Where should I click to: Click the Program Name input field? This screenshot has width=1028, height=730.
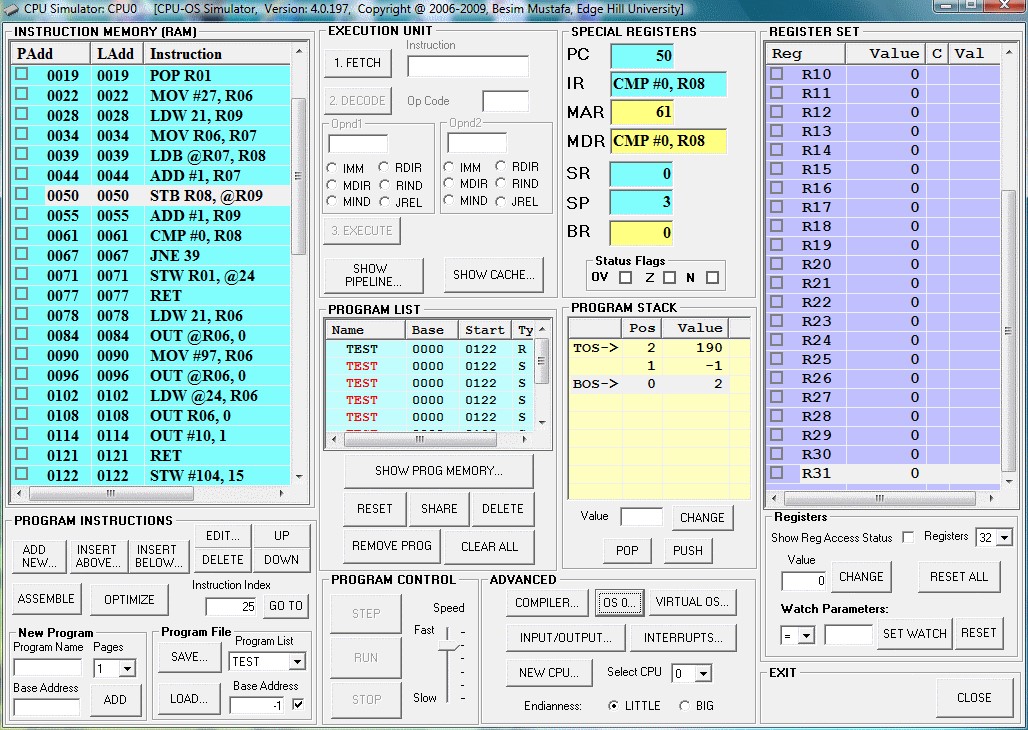point(47,668)
